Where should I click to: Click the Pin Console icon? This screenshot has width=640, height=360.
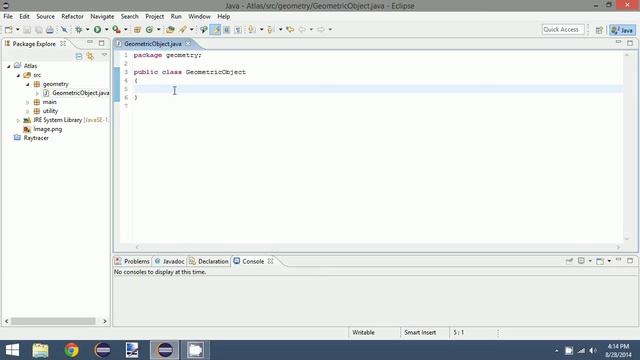[569, 260]
